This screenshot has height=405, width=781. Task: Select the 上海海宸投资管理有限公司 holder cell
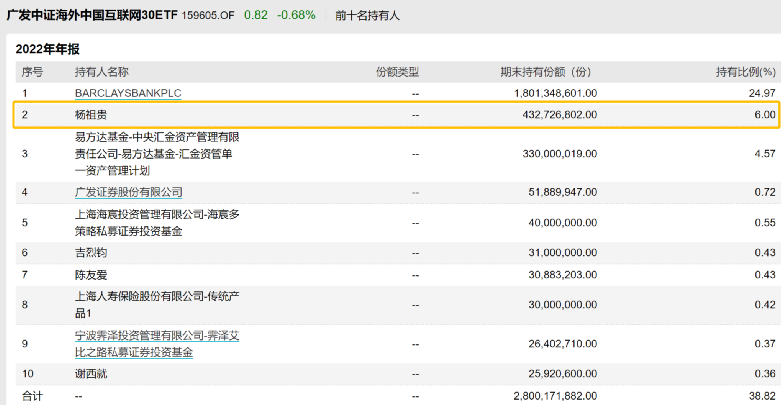157,223
